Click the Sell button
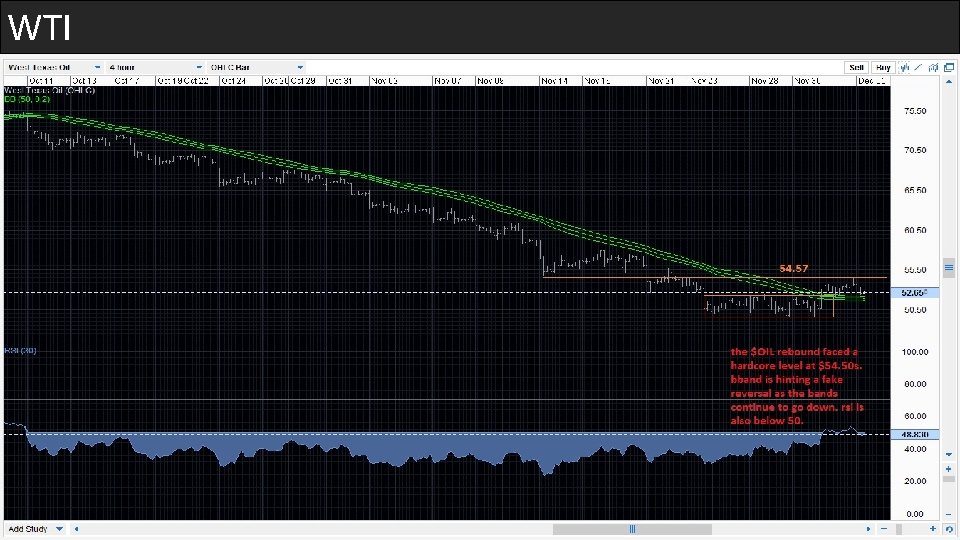Screen dimensions: 960x540 857,67
